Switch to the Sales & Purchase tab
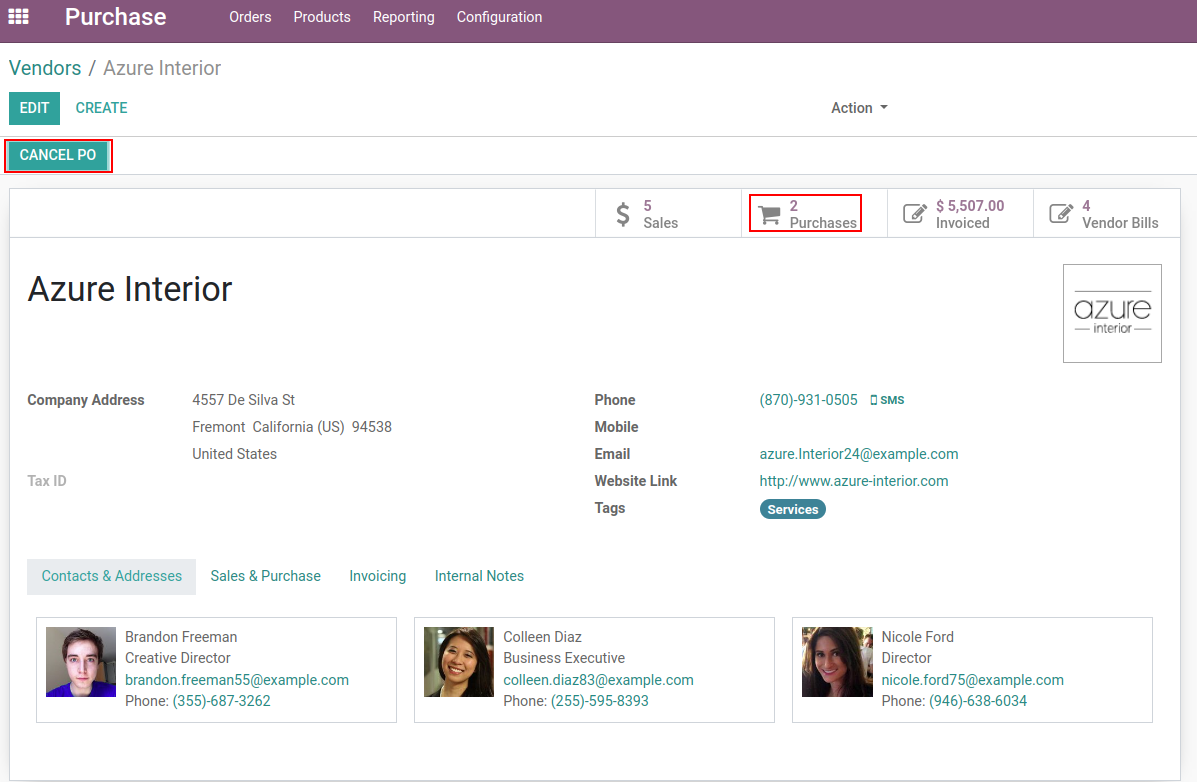Viewport: 1197px width, 782px height. click(265, 576)
